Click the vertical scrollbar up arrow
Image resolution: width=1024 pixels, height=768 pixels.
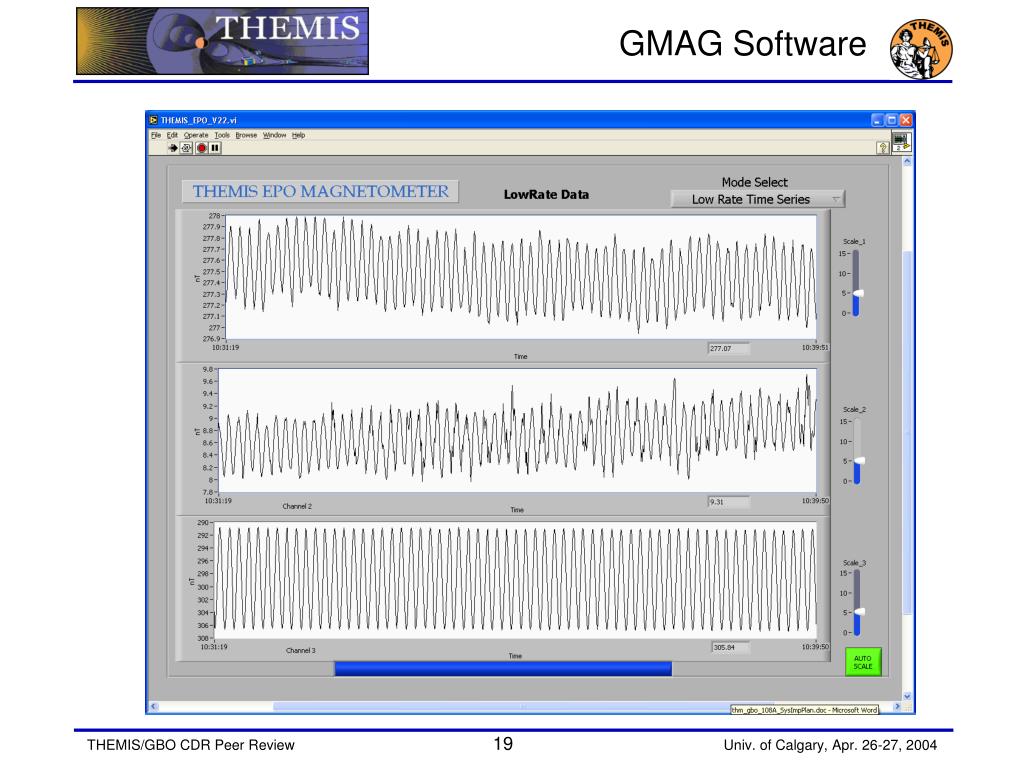click(907, 161)
